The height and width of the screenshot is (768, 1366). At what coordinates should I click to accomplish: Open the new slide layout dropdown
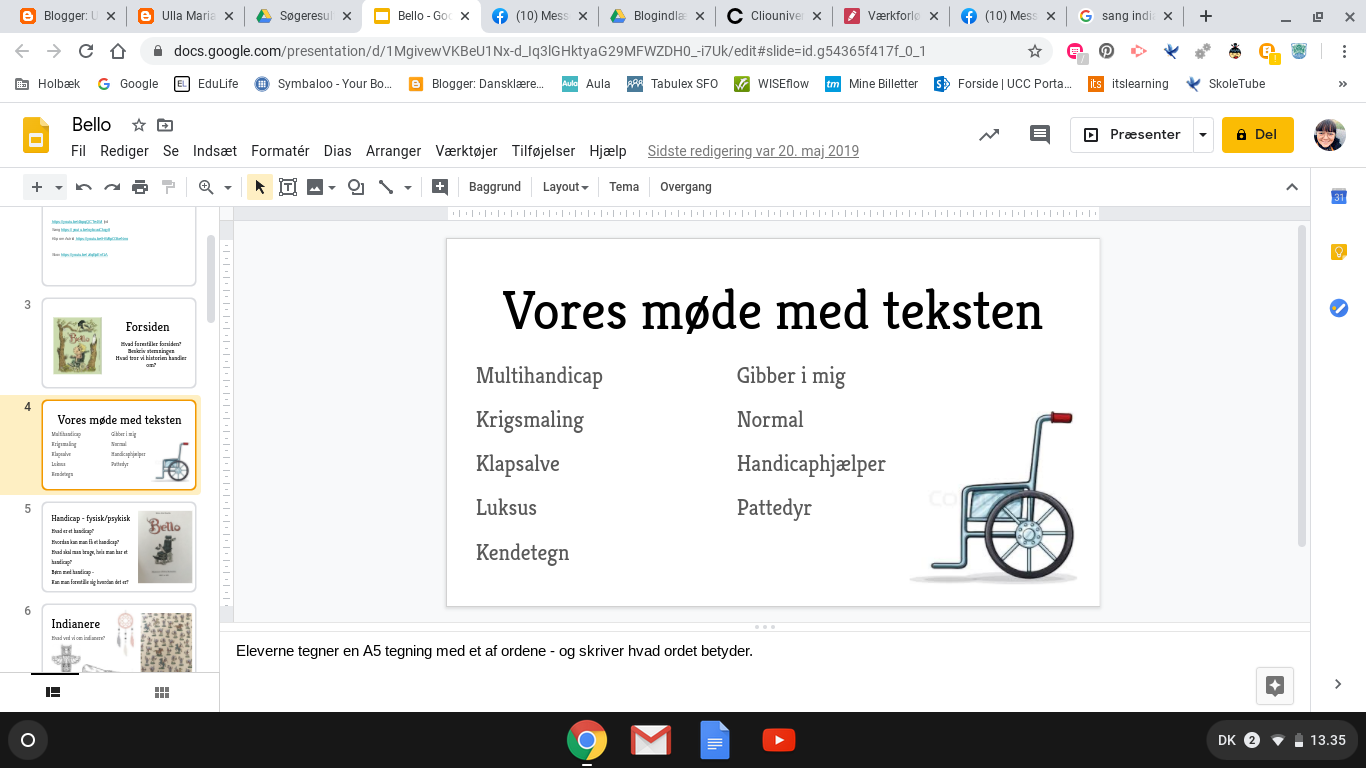point(59,187)
